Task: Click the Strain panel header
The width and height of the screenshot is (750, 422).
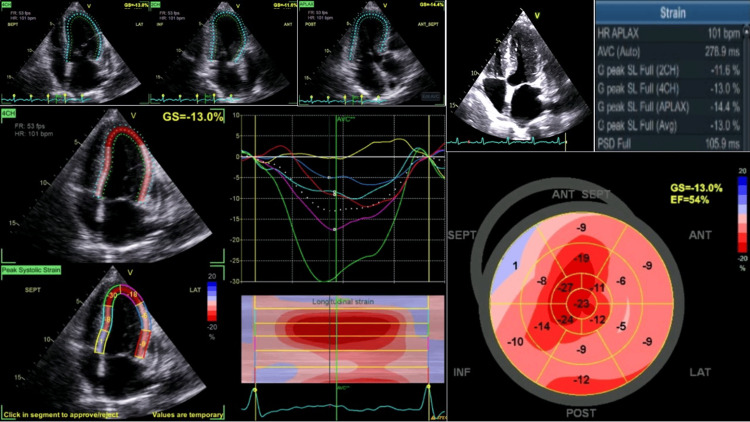Action: [672, 12]
